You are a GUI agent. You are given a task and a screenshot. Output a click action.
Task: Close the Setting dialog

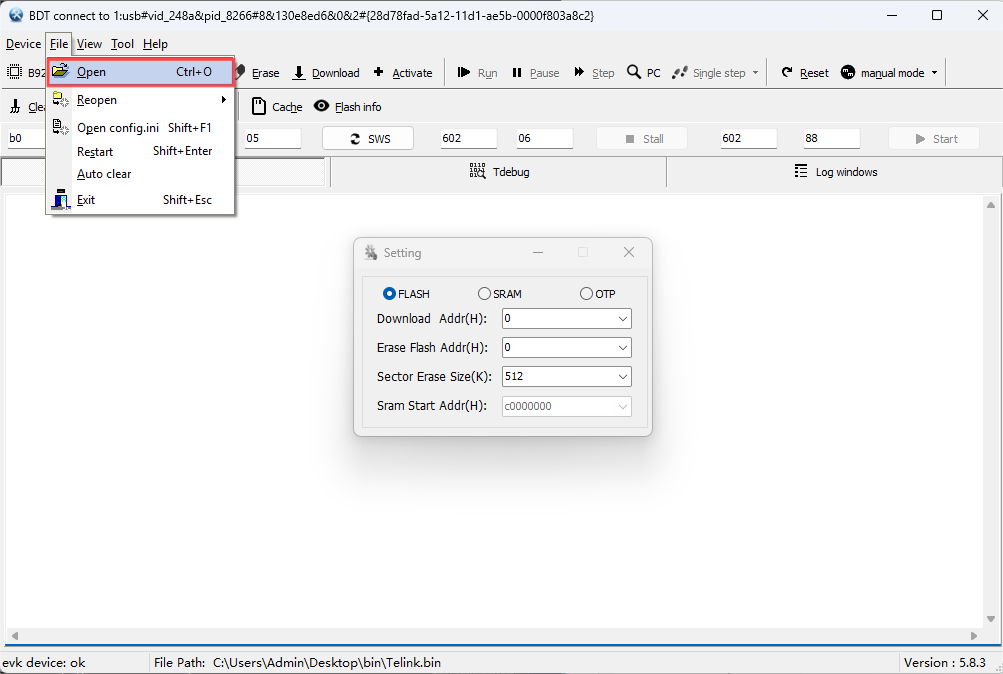tap(629, 253)
